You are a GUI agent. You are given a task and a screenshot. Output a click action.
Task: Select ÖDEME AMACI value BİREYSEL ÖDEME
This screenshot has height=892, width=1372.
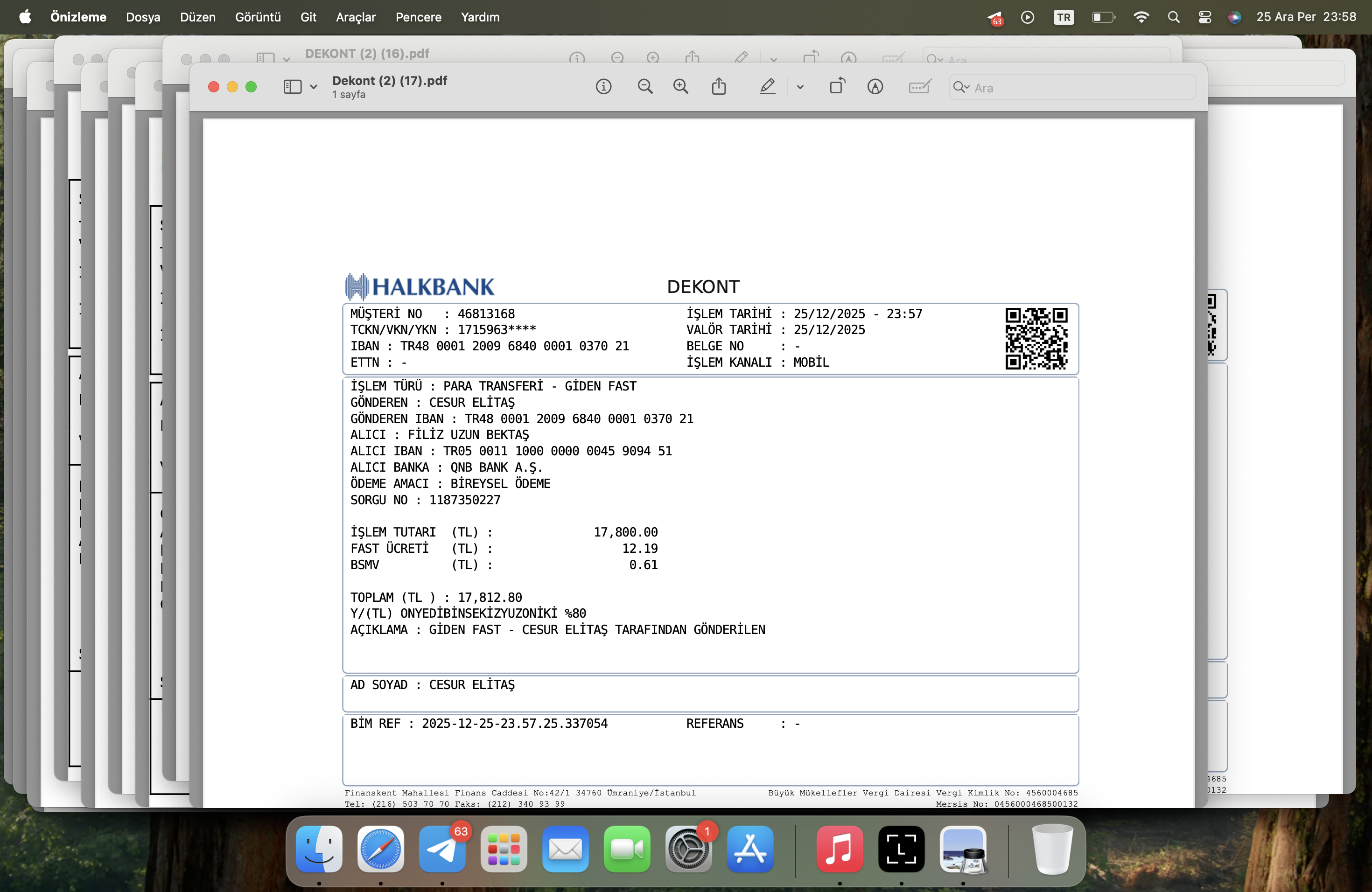pyautogui.click(x=500, y=483)
